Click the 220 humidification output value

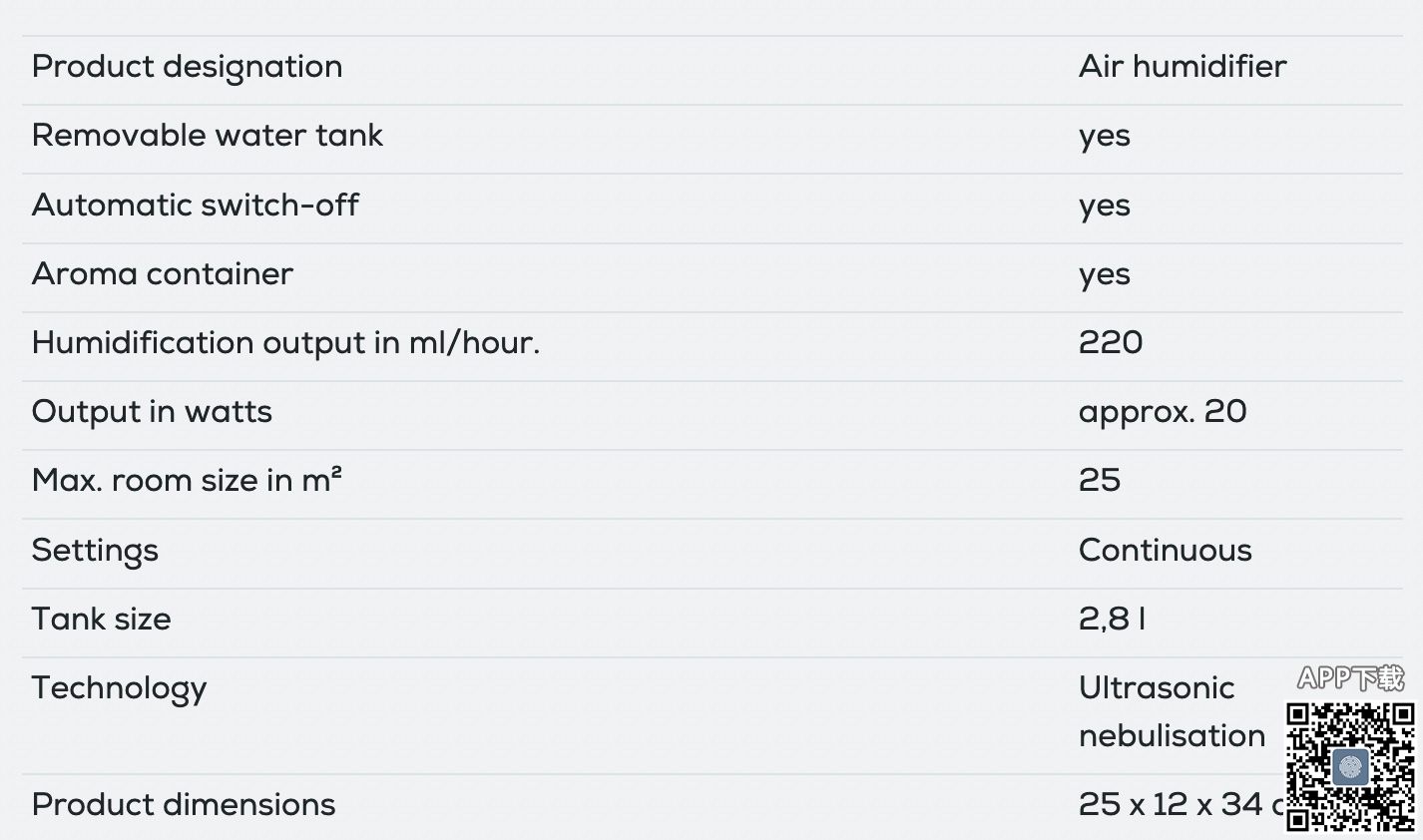[1110, 343]
